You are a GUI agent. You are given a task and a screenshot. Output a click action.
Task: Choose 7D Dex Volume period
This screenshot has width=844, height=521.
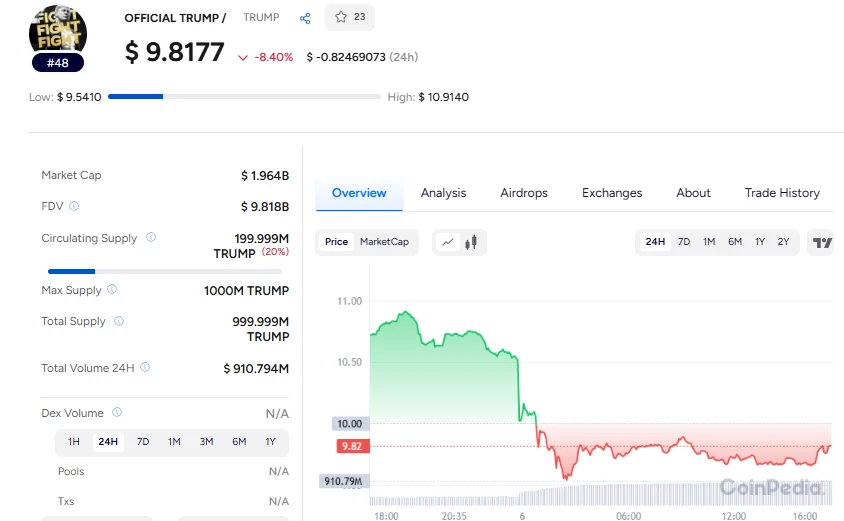coord(143,442)
